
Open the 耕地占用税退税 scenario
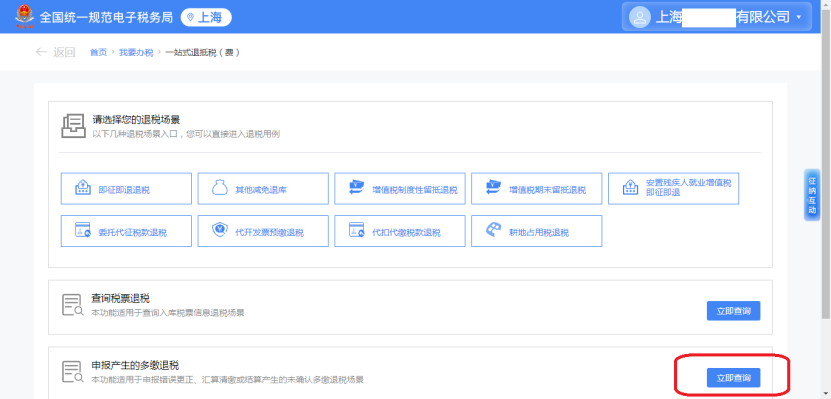coord(536,231)
